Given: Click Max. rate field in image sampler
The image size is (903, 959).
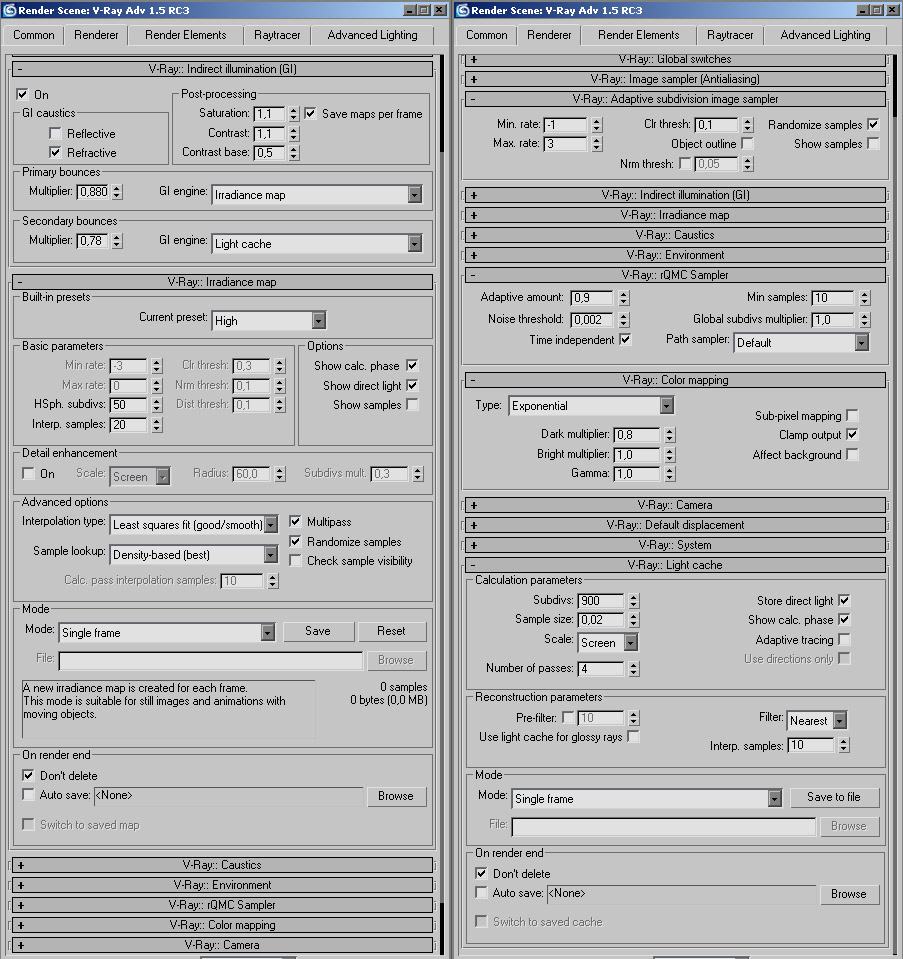Looking at the screenshot, I should pos(565,144).
